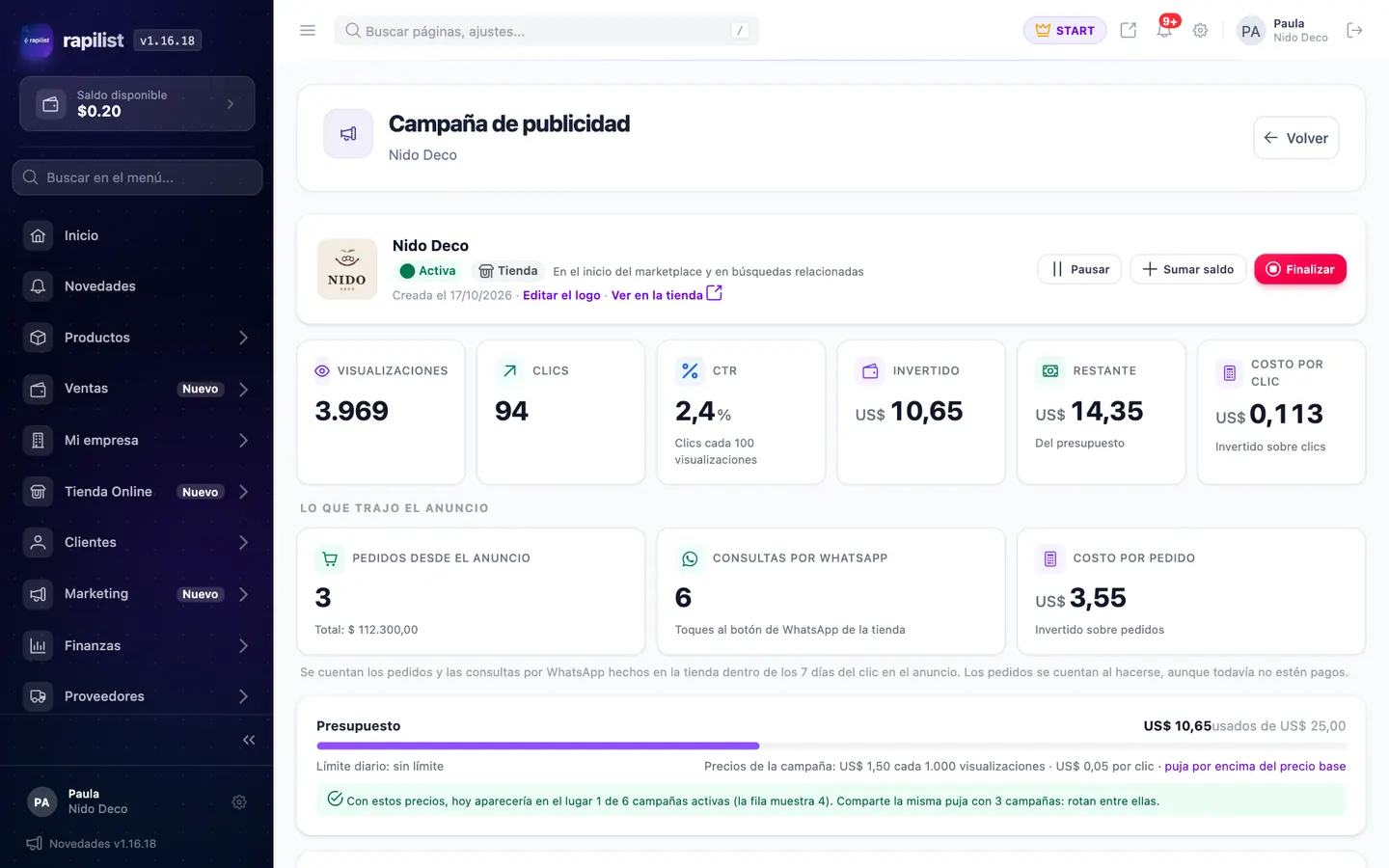1389x868 pixels.
Task: Click the Editar el logo link
Action: 561,295
